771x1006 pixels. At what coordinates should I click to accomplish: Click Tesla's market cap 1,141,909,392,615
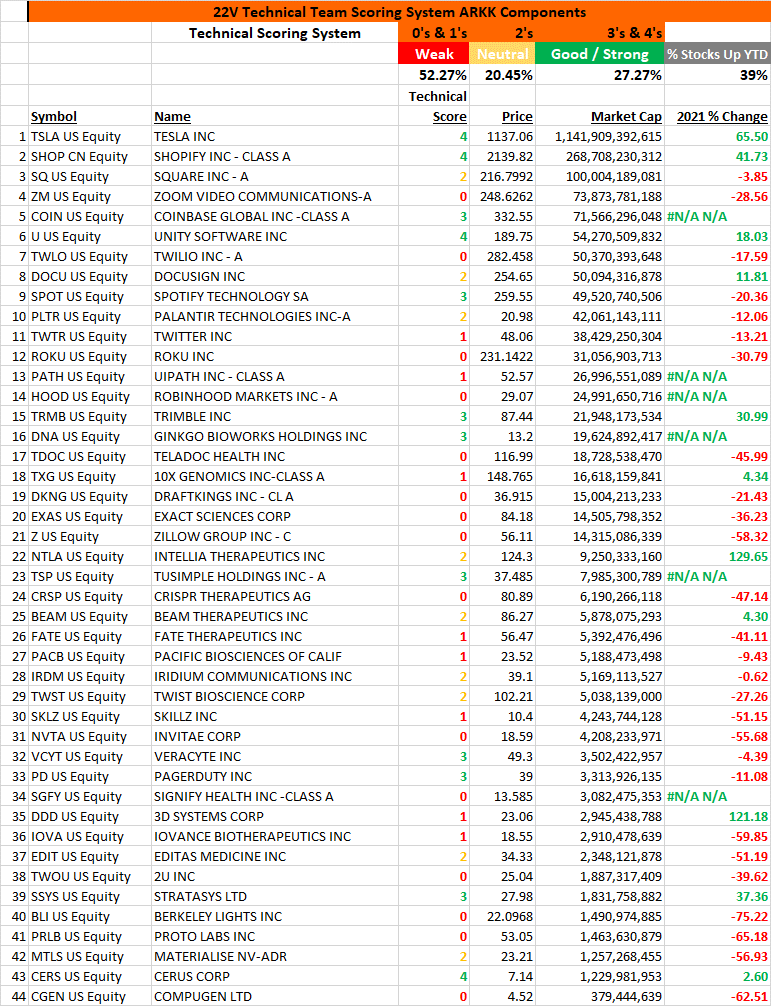pos(600,136)
